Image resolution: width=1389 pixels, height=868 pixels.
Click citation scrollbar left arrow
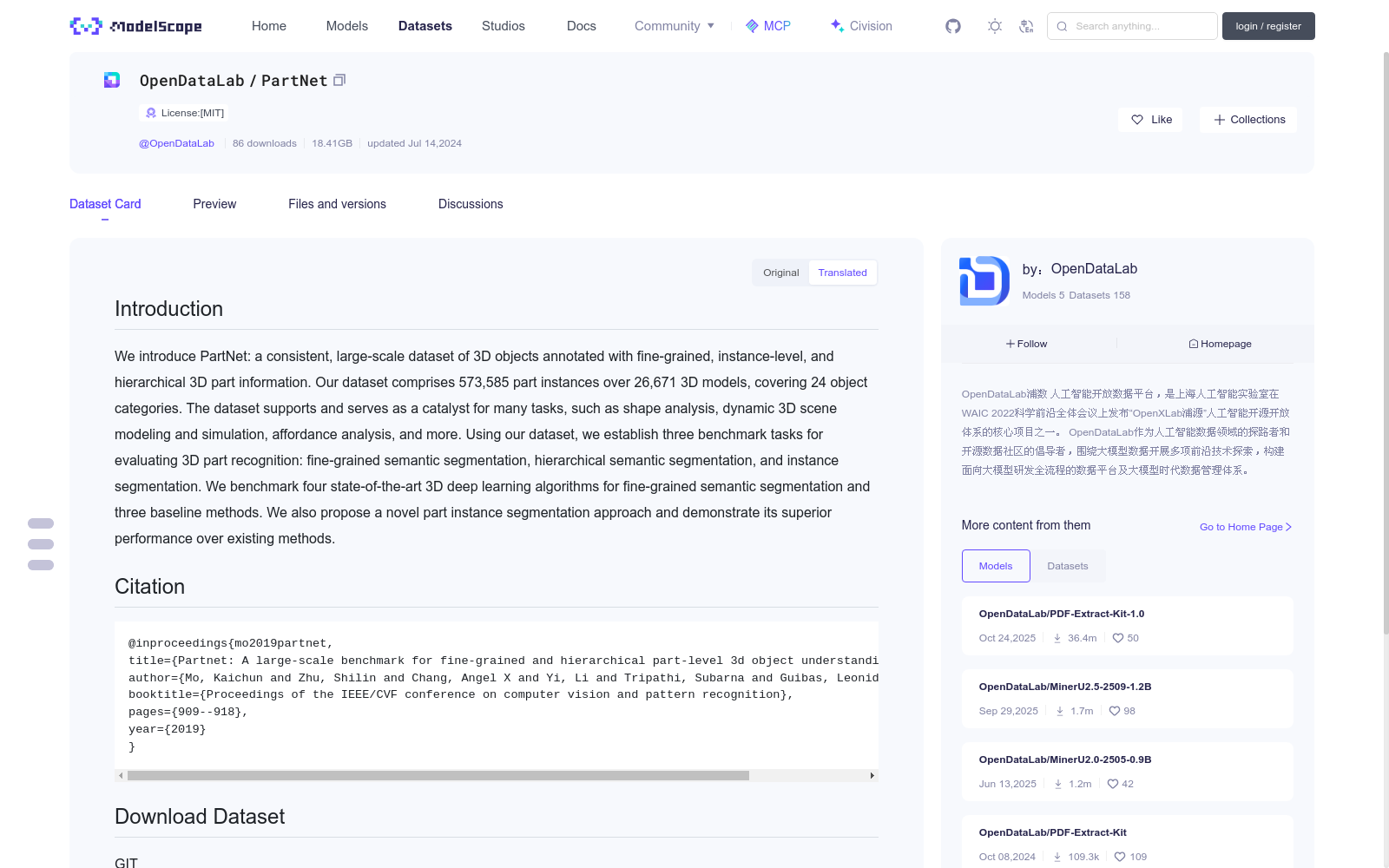pos(121,775)
